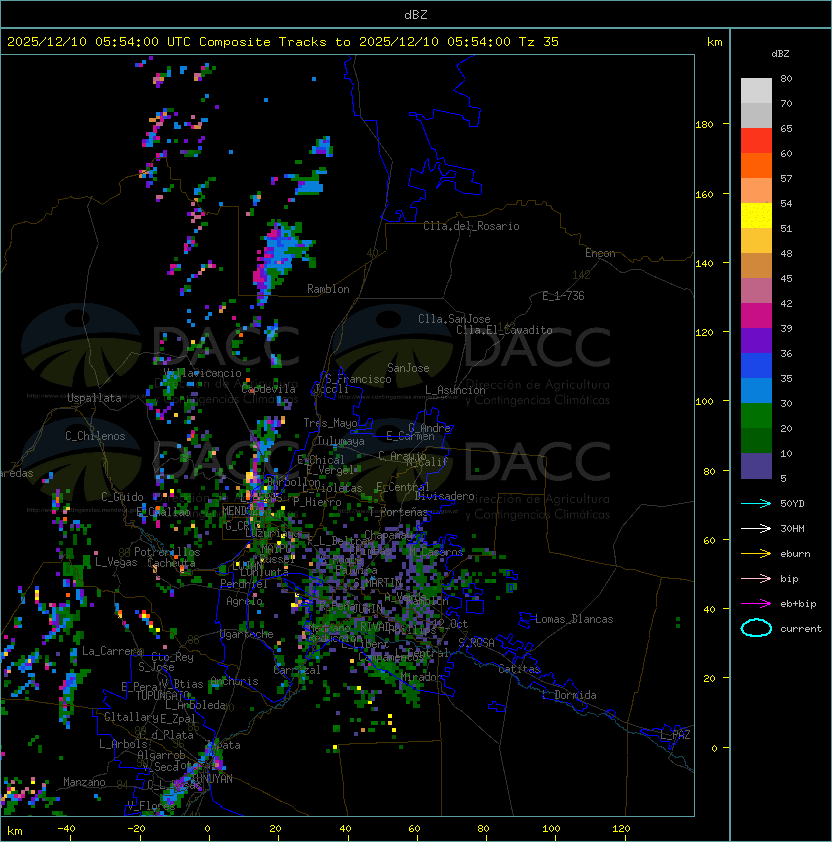Select the magenta 39-42 dBZ band
Screen dimensions: 832x842
756,316
